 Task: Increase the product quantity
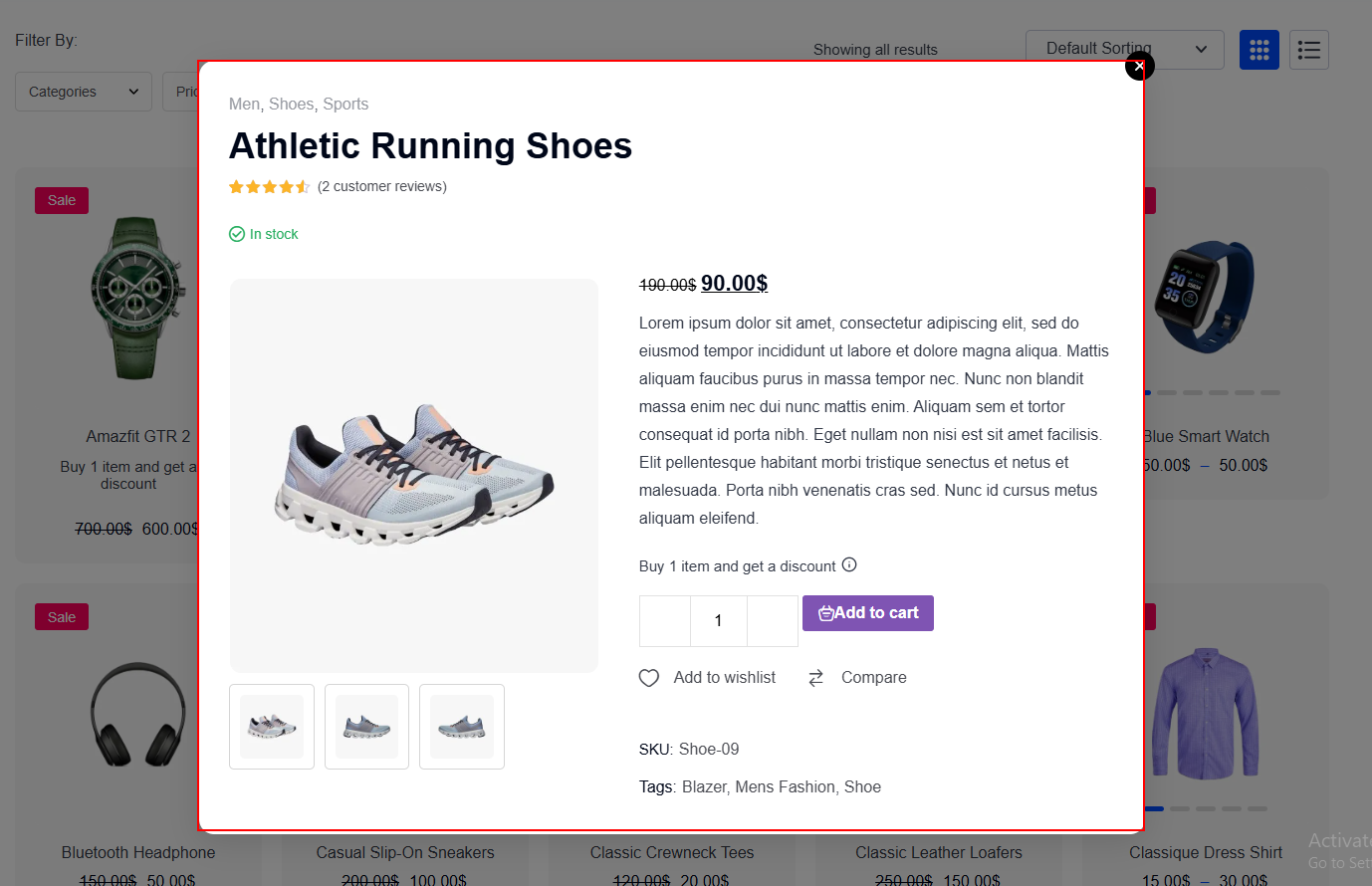click(x=773, y=621)
